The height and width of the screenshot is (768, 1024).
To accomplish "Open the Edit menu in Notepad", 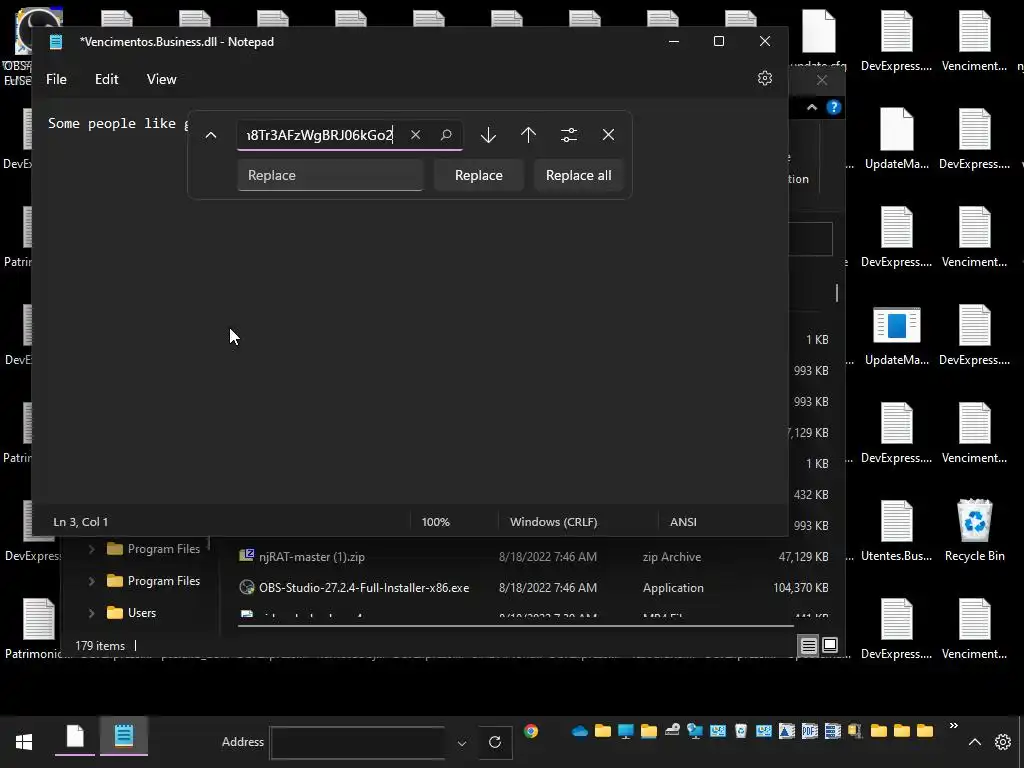I will 106,79.
